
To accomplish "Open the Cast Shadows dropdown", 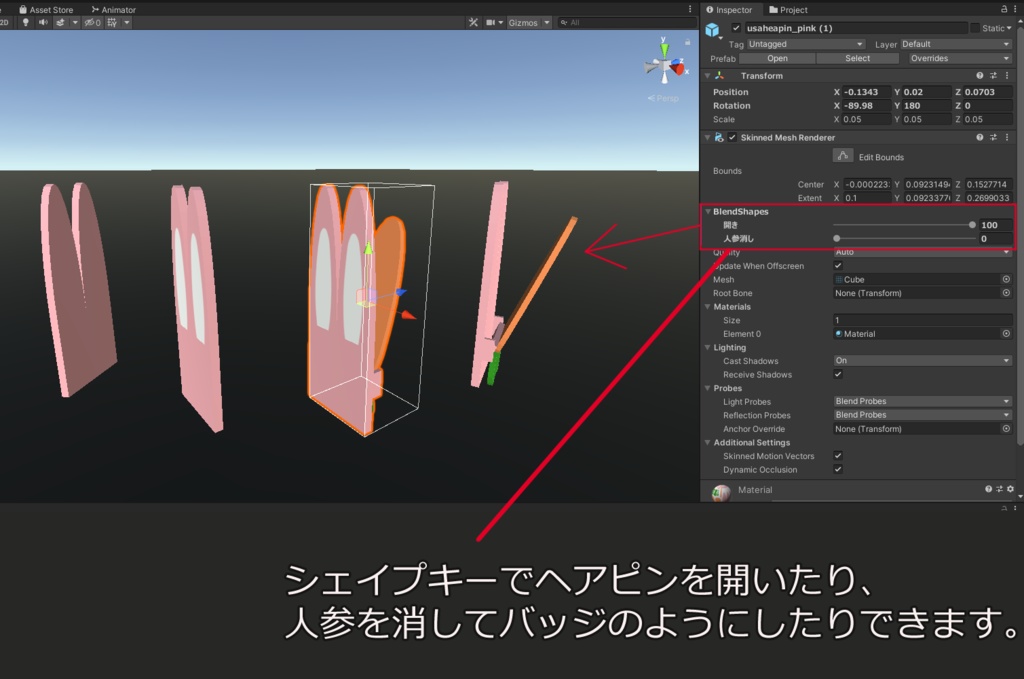I will (x=923, y=360).
